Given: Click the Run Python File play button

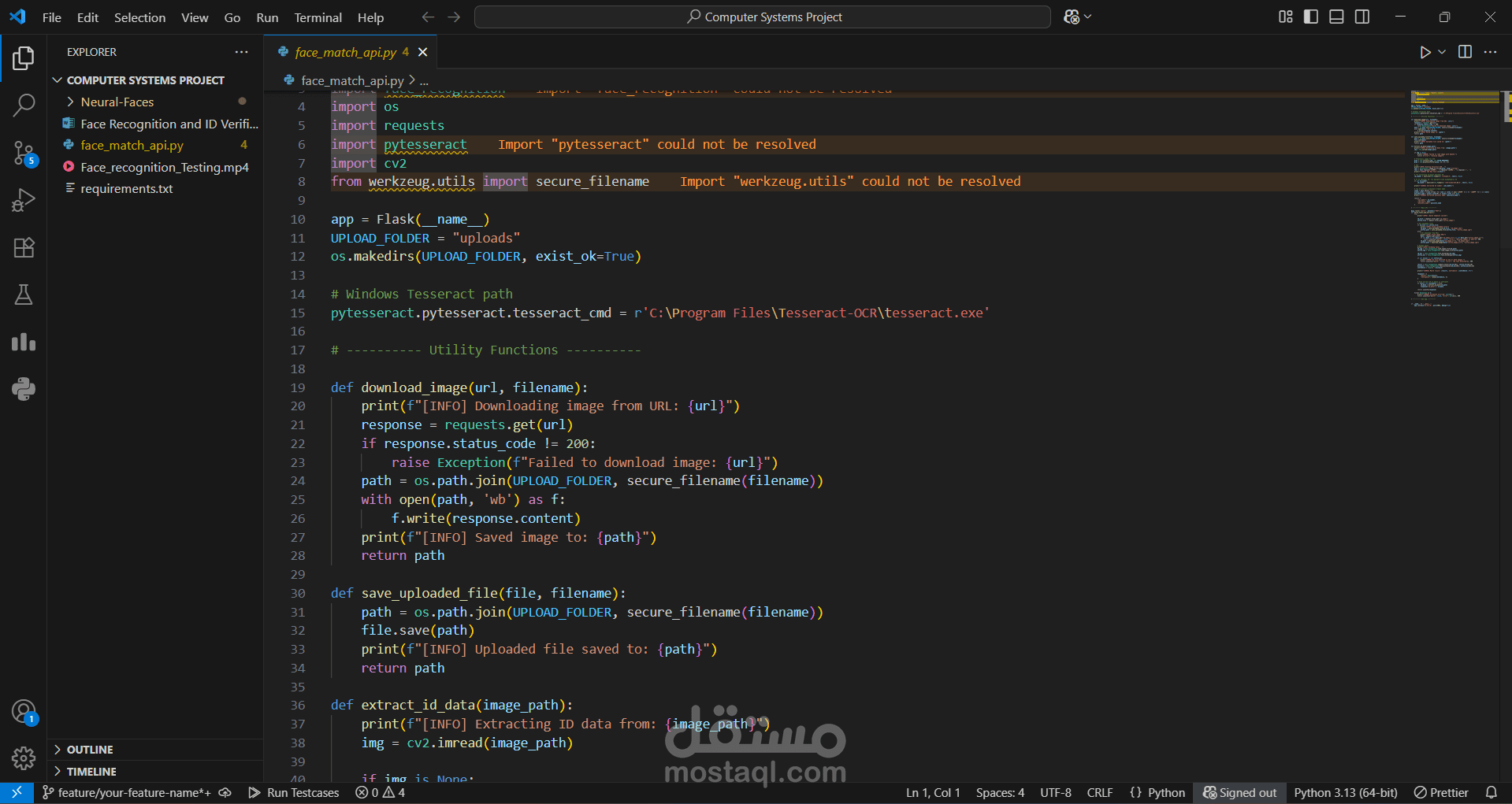Looking at the screenshot, I should pyautogui.click(x=1425, y=52).
